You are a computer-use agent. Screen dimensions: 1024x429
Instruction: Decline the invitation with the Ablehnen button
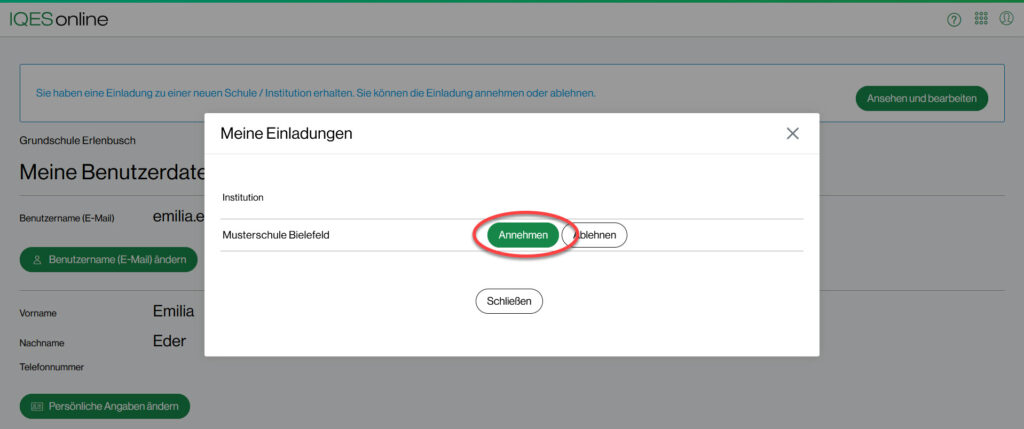(x=595, y=235)
